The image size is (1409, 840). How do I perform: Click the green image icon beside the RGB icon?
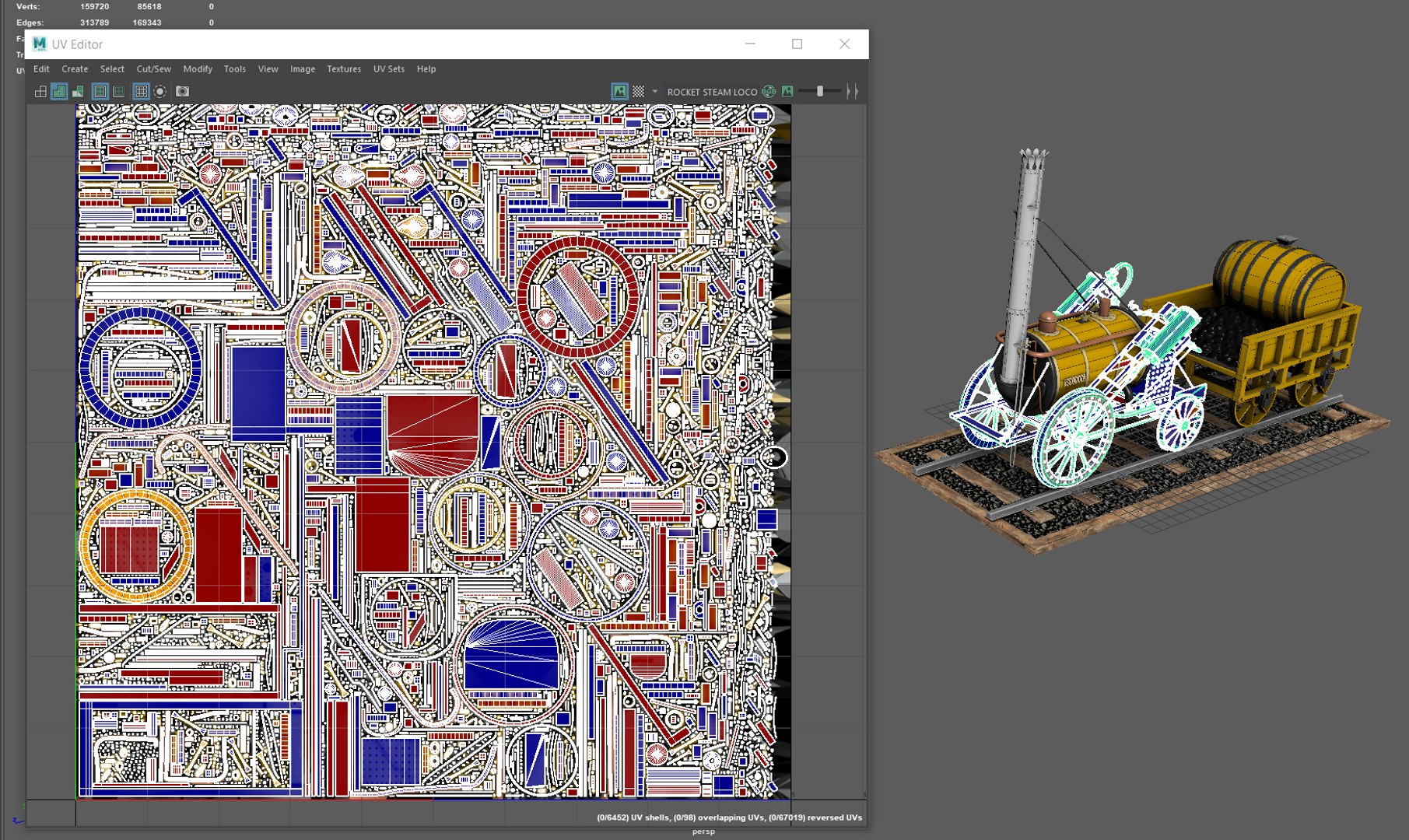[x=787, y=92]
